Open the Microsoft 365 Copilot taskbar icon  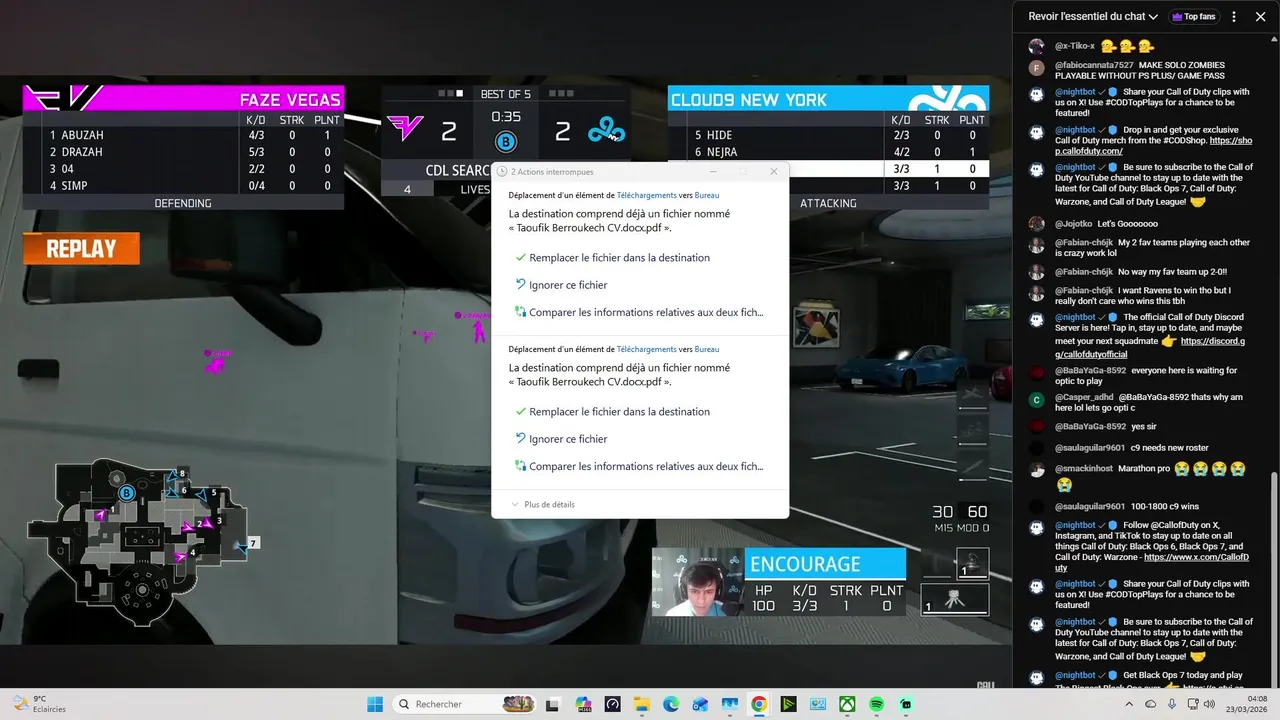(x=583, y=704)
